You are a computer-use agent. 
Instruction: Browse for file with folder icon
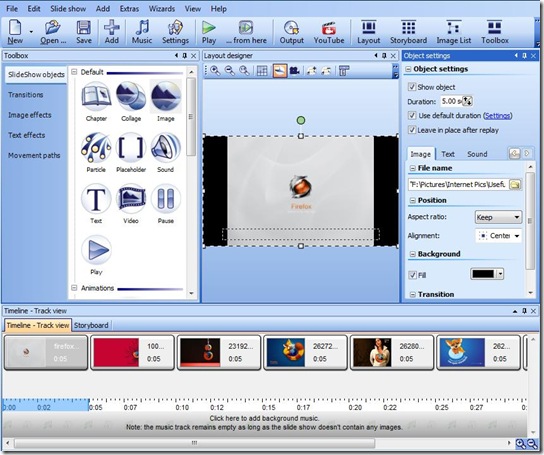tap(515, 184)
